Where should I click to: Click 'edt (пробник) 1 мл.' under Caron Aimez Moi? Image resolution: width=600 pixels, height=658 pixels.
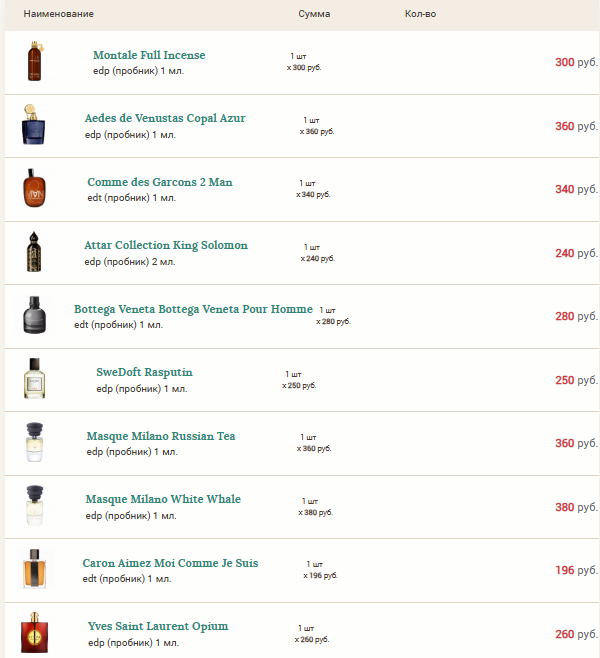coord(127,579)
